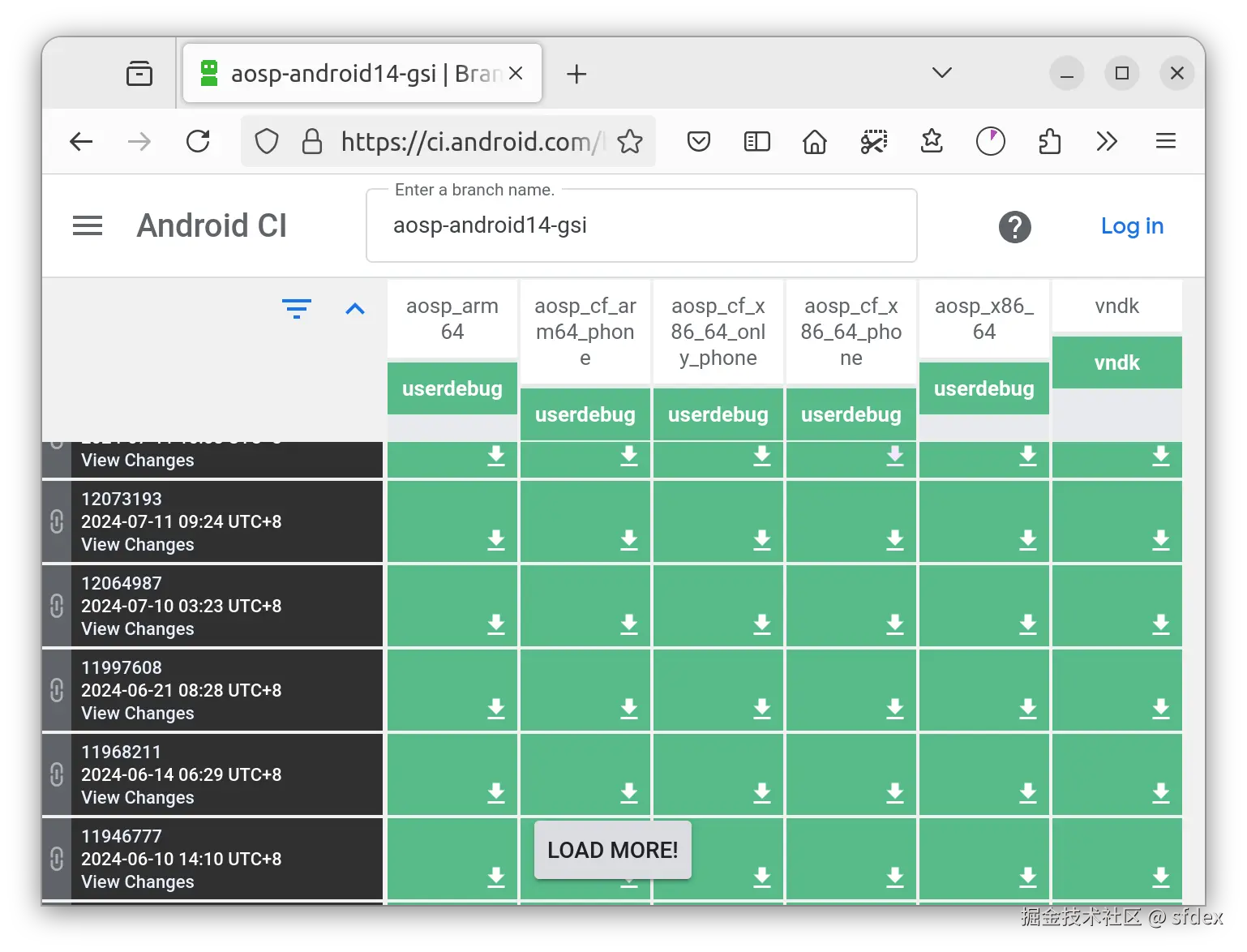The width and height of the screenshot is (1247, 952).
Task: Open the Firefox screenshot tool
Action: [x=873, y=141]
